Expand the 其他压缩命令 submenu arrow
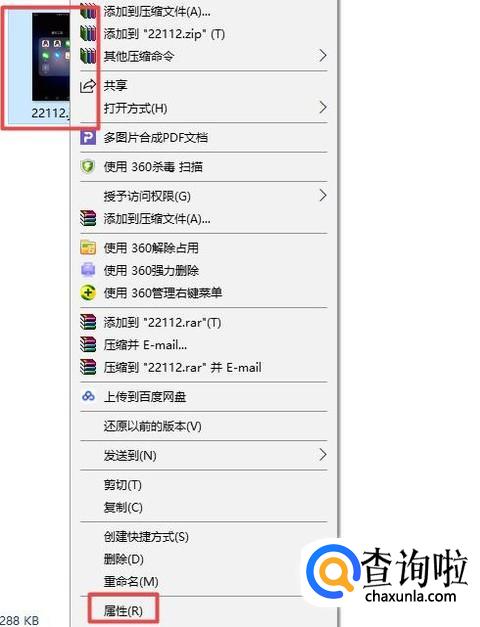The width and height of the screenshot is (480, 627). 323,56
